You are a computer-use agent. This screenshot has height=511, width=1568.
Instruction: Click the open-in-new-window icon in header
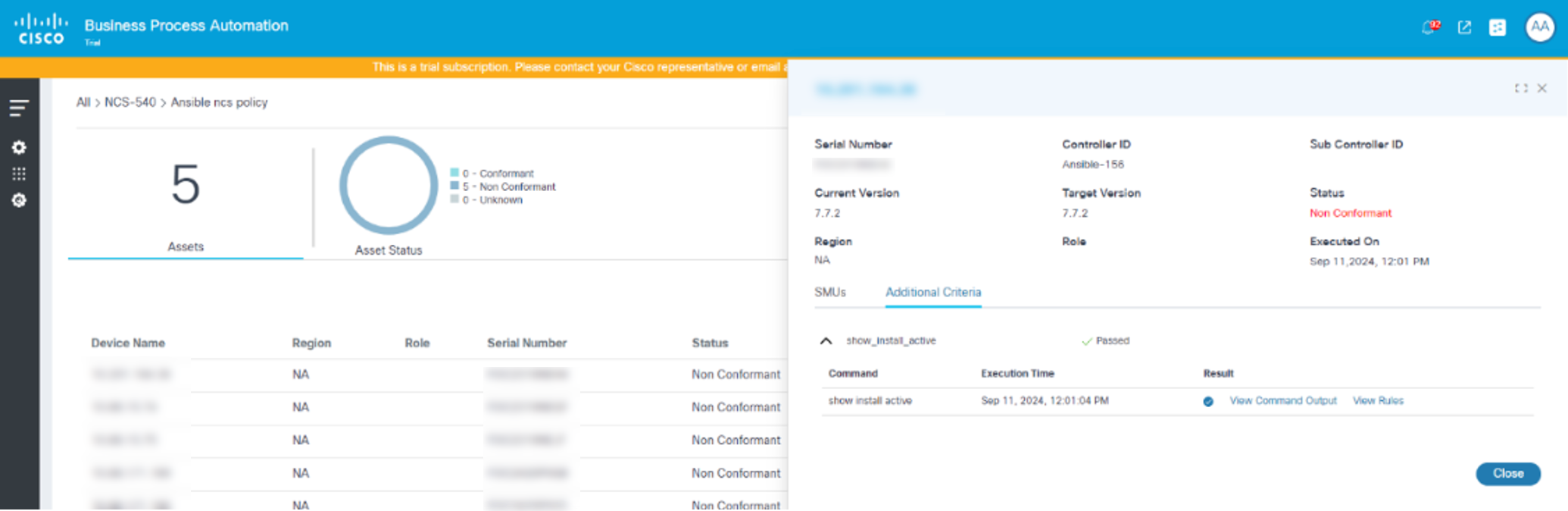point(1464,27)
